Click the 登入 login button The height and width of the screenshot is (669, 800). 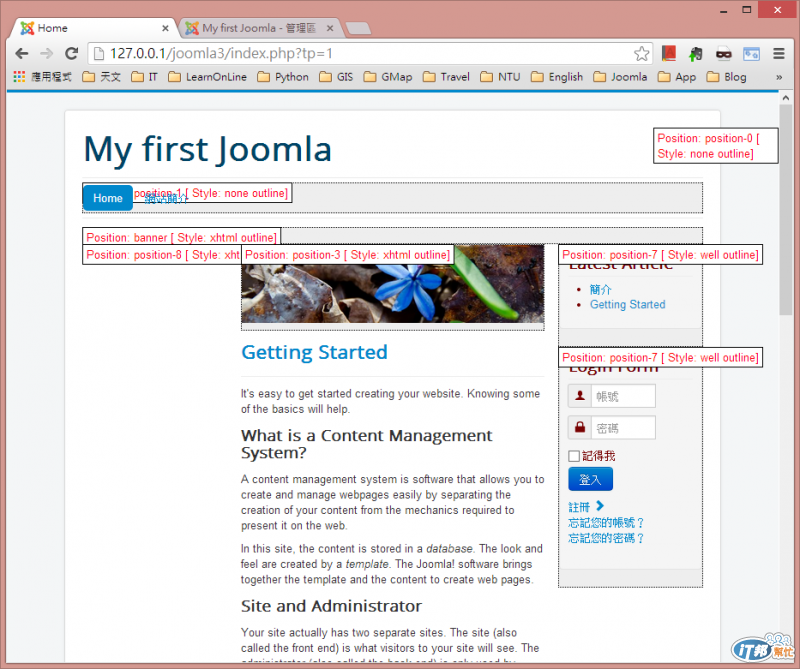point(590,479)
